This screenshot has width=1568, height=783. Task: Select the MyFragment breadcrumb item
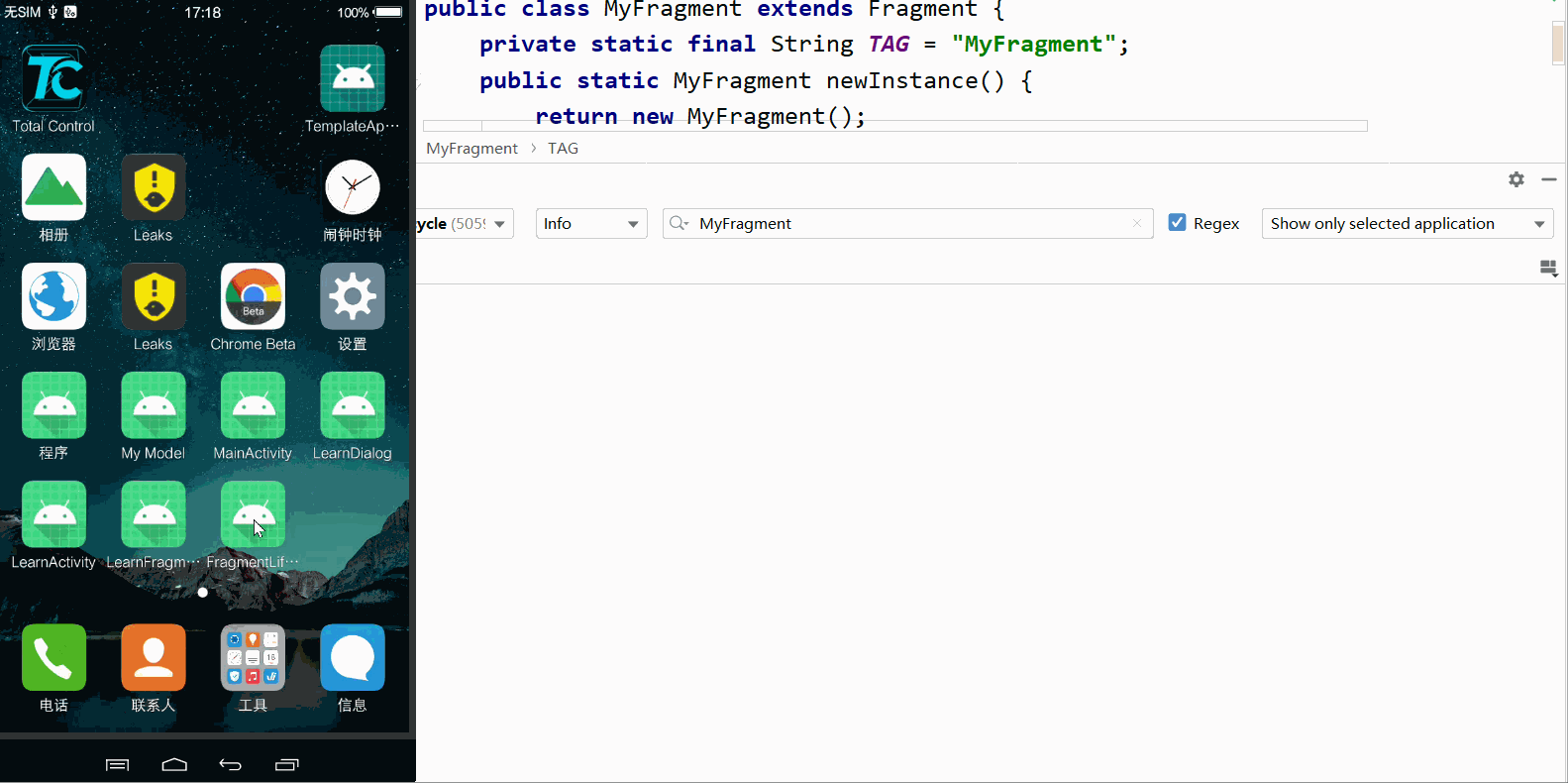[471, 149]
